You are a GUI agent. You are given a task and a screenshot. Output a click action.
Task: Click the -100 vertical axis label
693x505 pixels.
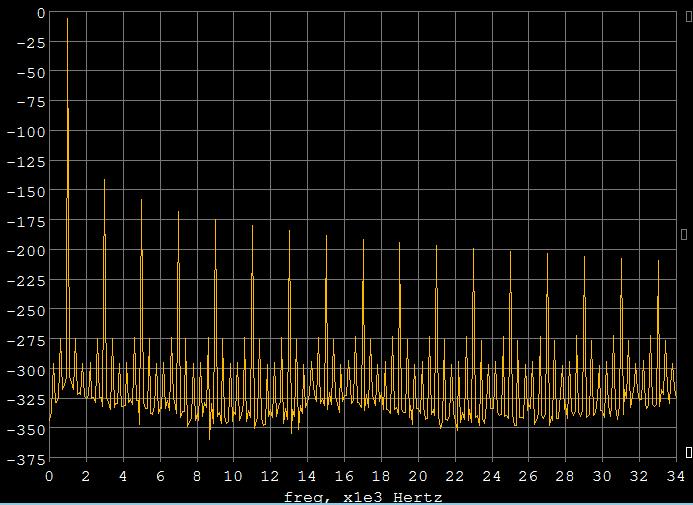[27, 132]
